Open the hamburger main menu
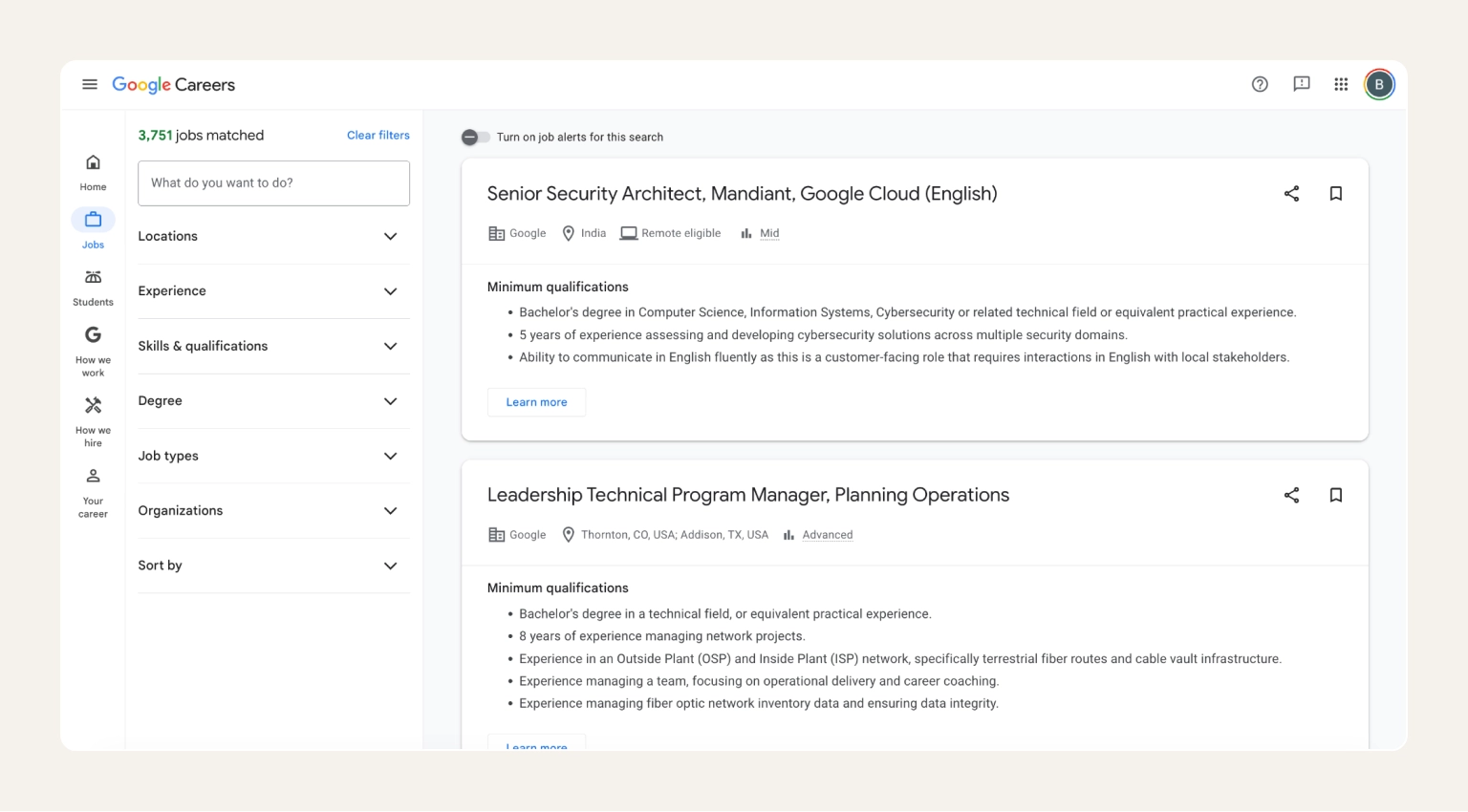Screen dimensions: 1468x812 click(90, 84)
